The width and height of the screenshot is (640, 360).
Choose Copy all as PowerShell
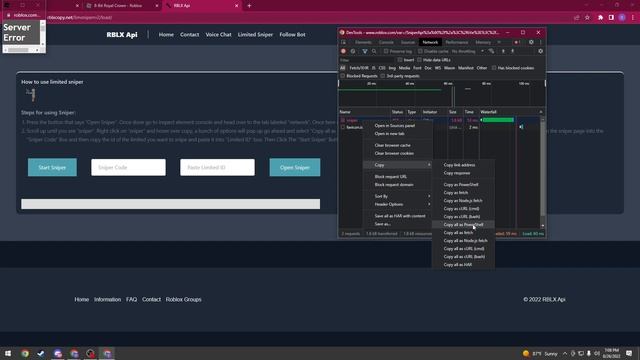tap(463, 224)
